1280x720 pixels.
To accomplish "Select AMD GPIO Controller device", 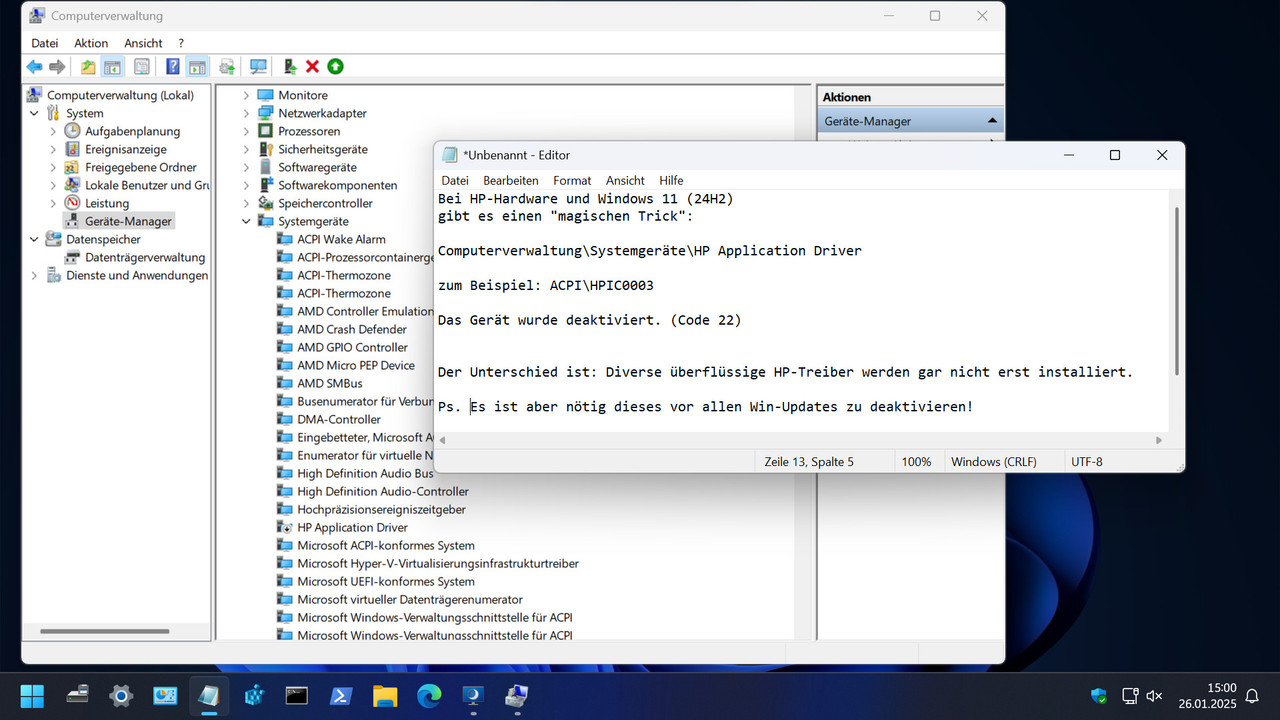I will (x=352, y=347).
